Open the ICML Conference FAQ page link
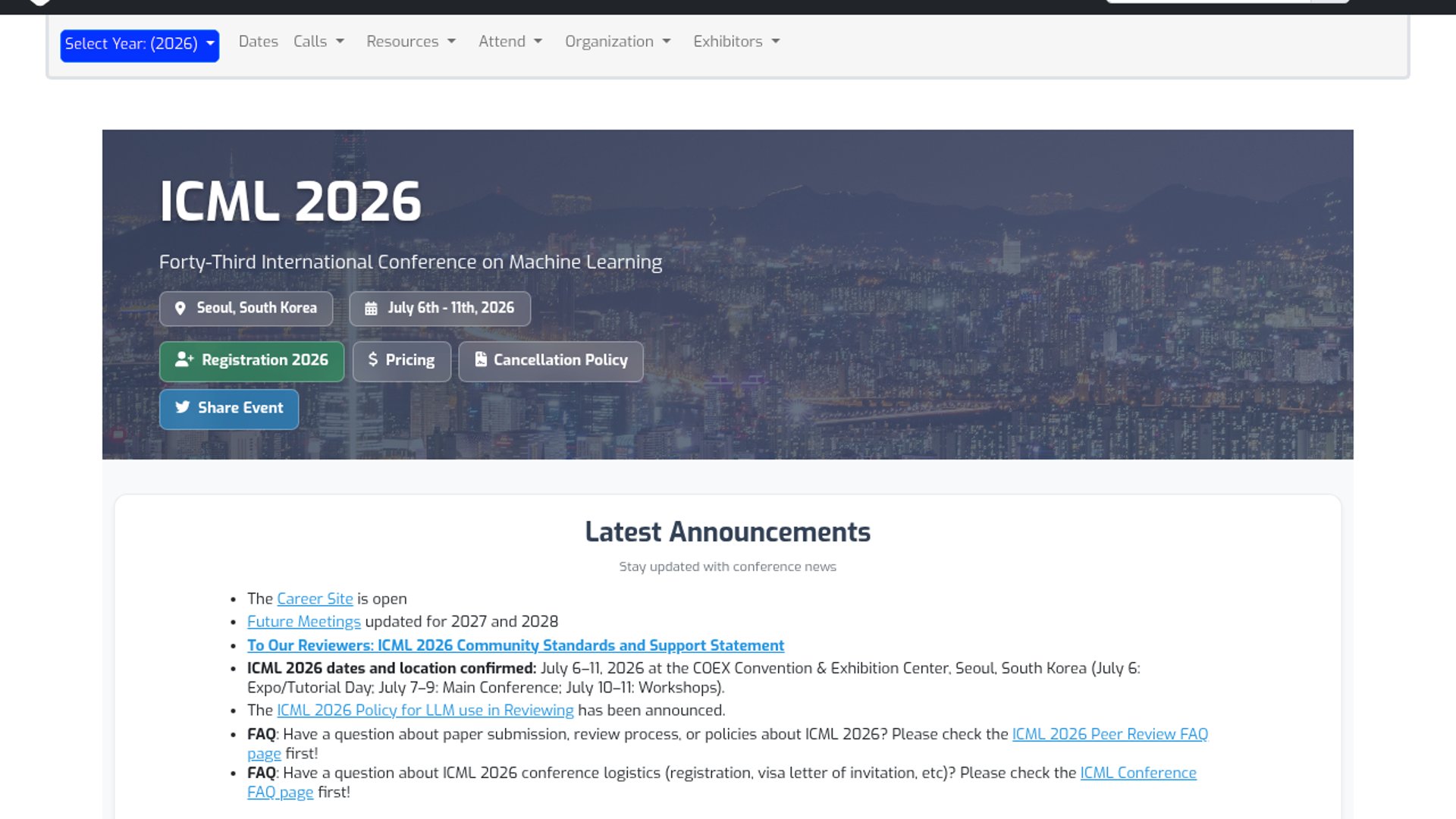This screenshot has height=819, width=1456. click(1137, 773)
